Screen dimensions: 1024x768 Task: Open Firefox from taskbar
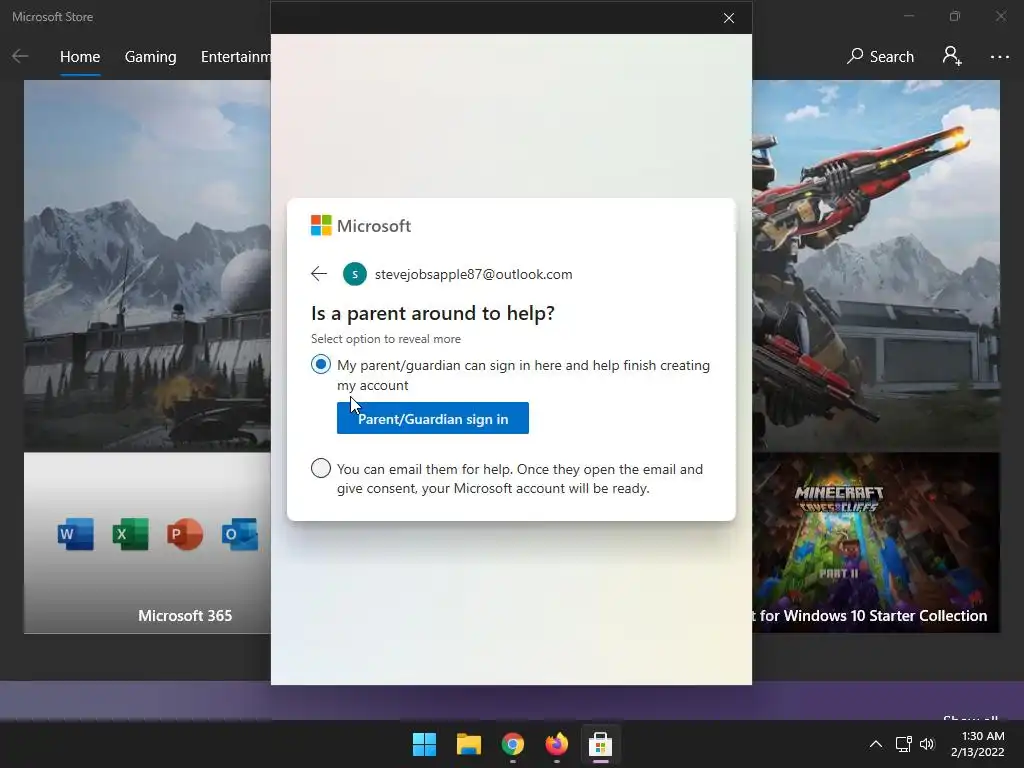tap(556, 744)
